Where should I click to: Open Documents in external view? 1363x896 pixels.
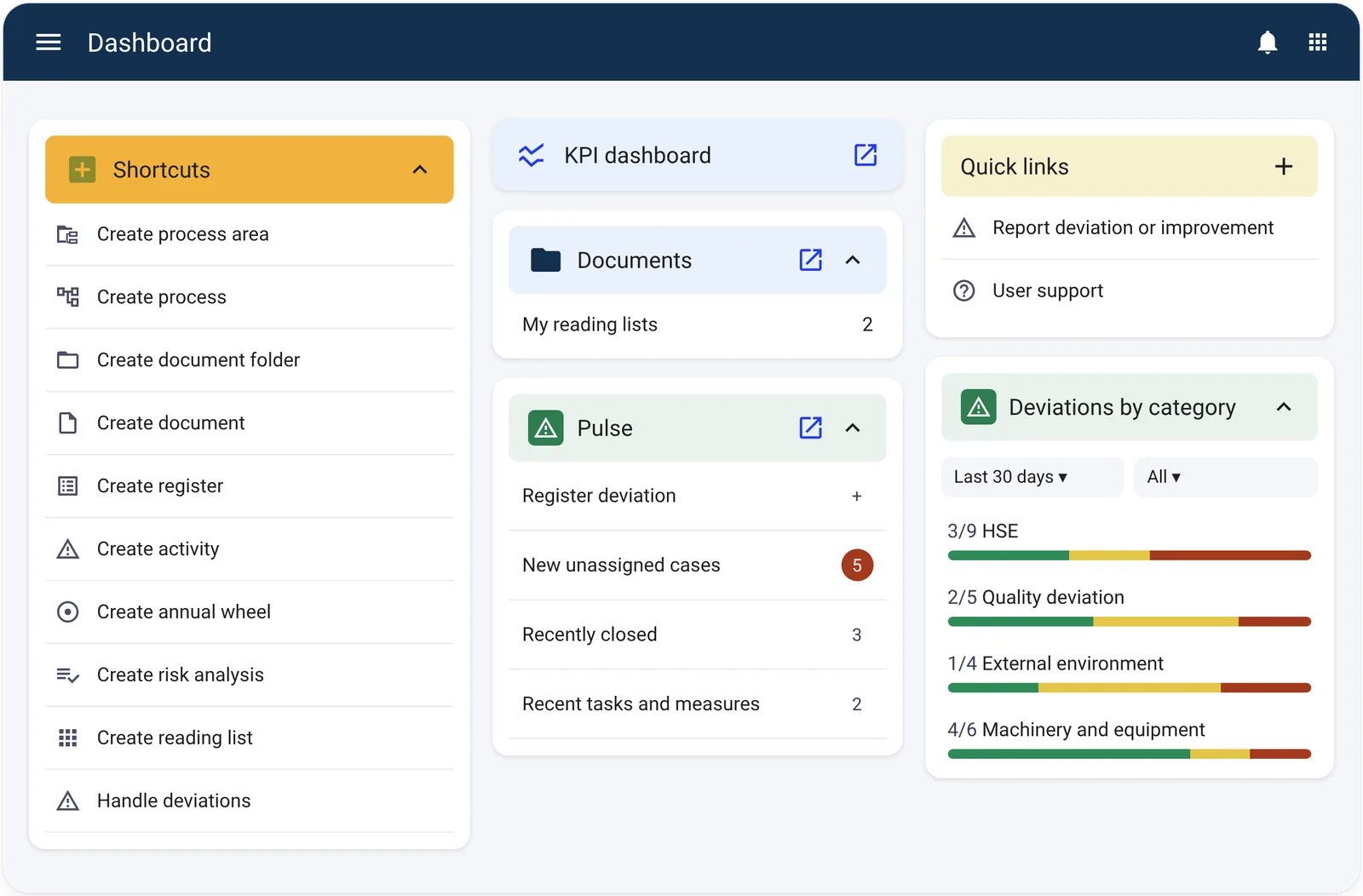(x=811, y=260)
